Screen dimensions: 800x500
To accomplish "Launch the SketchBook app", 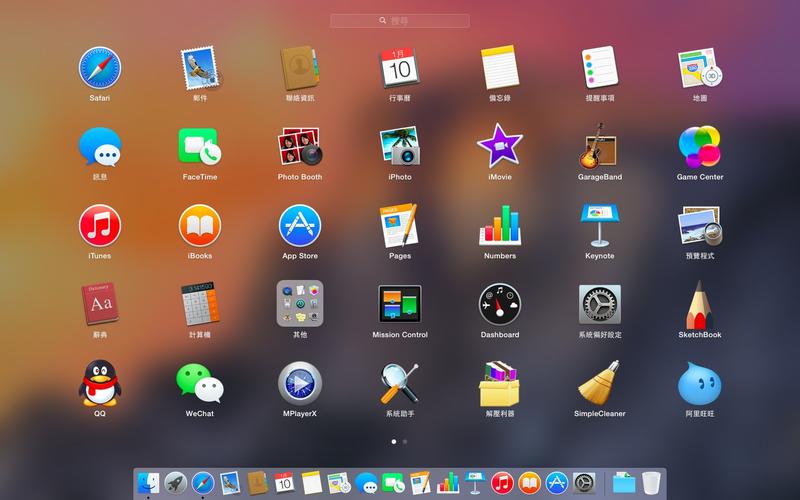I will pos(699,305).
